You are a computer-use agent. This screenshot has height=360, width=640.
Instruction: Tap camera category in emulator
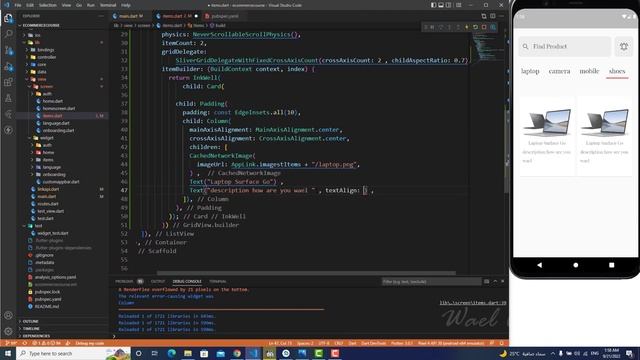pos(559,71)
